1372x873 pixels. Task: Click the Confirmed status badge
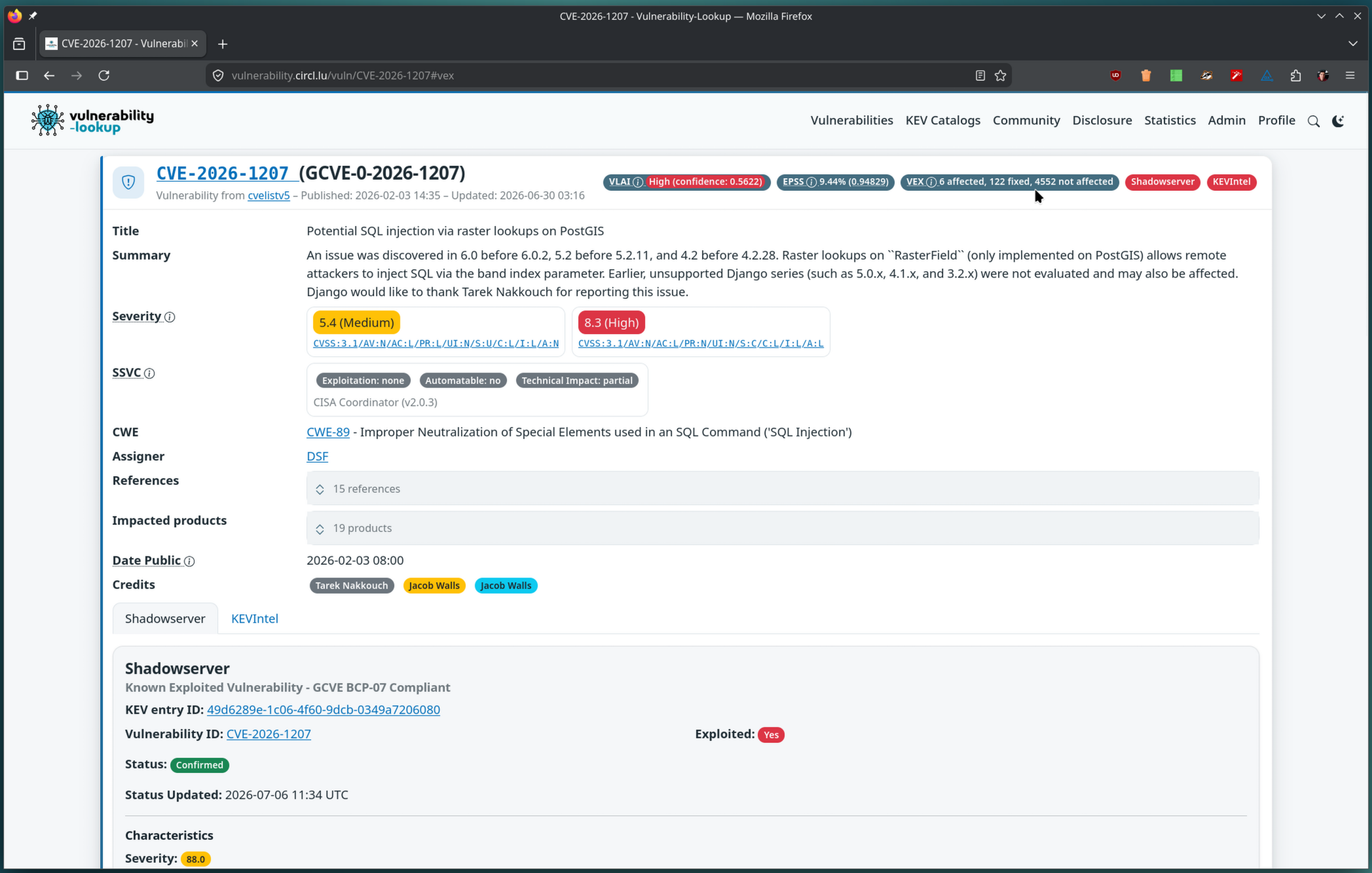pos(199,766)
